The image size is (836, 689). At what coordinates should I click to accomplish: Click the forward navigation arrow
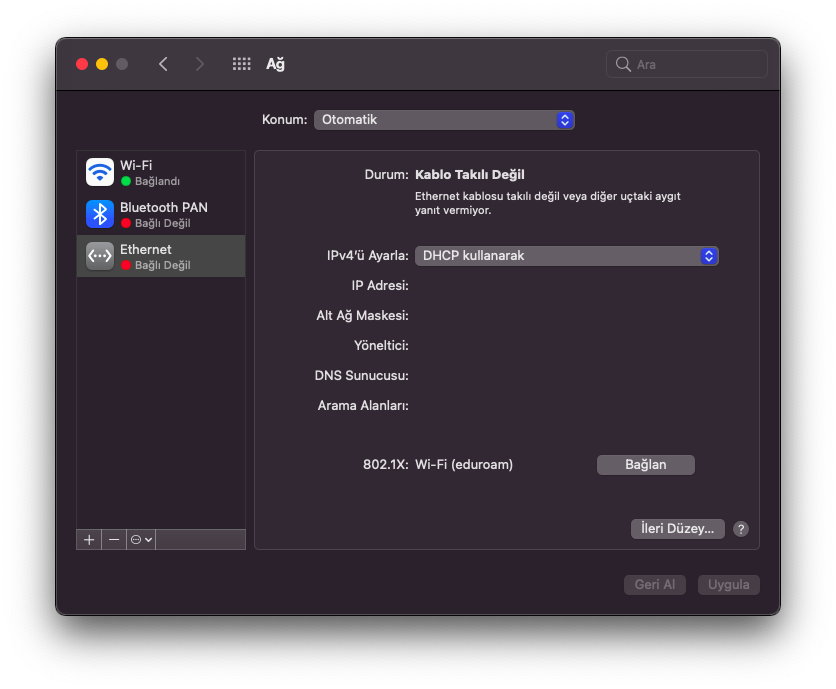click(199, 64)
